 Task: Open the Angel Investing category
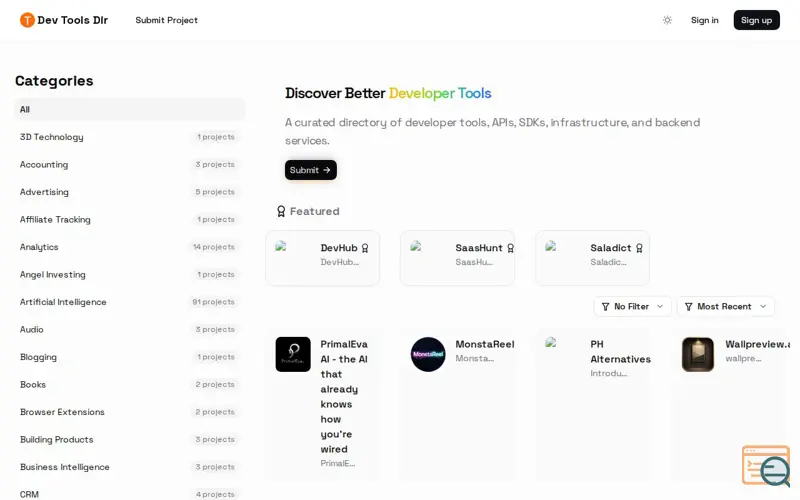130,274
